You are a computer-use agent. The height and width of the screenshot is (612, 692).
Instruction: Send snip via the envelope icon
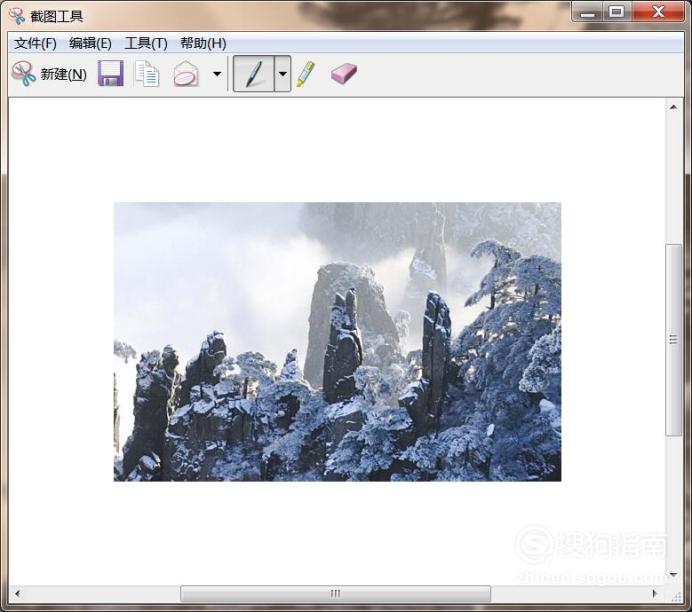(186, 74)
